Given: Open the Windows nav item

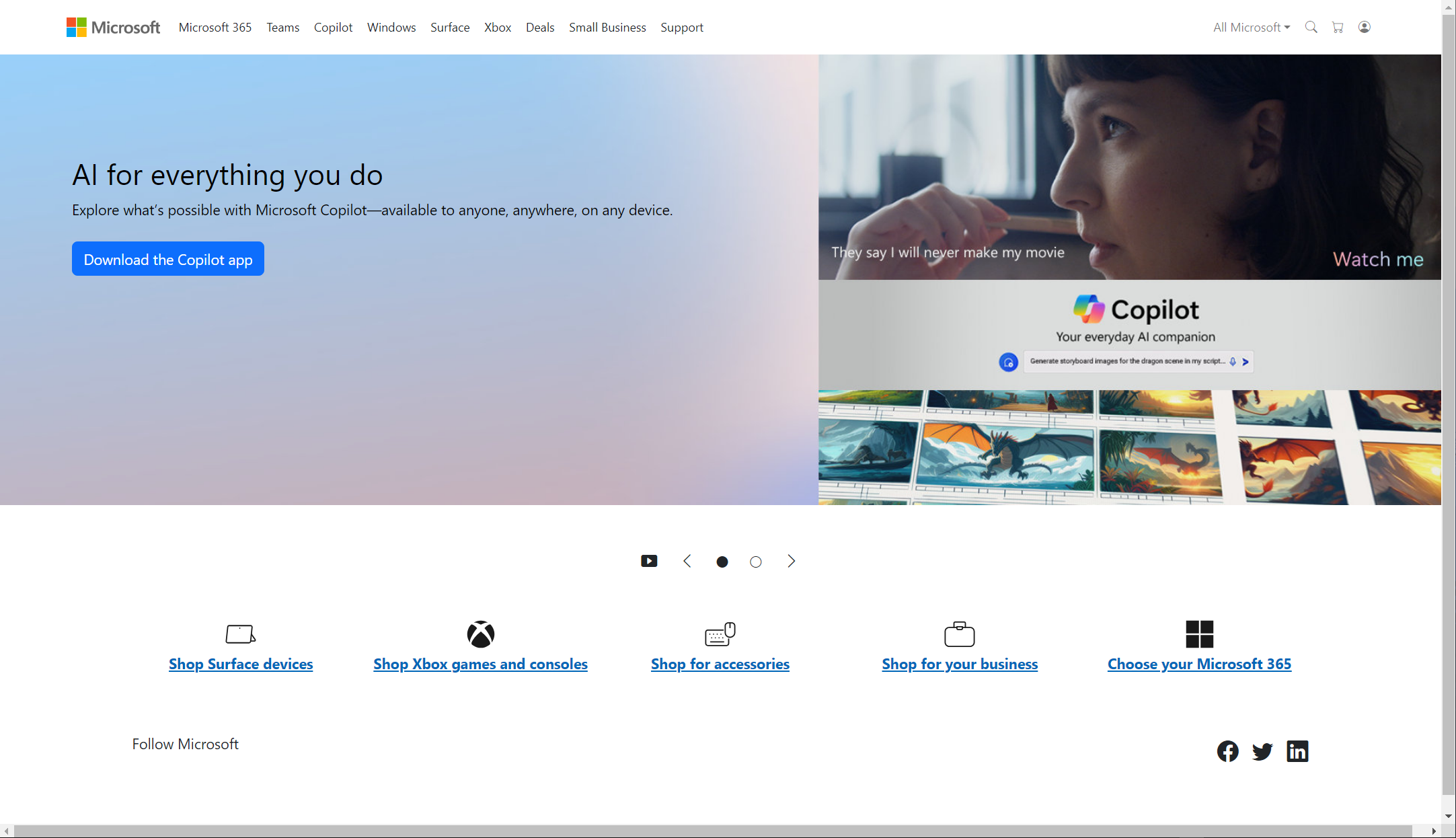Looking at the screenshot, I should 391,28.
